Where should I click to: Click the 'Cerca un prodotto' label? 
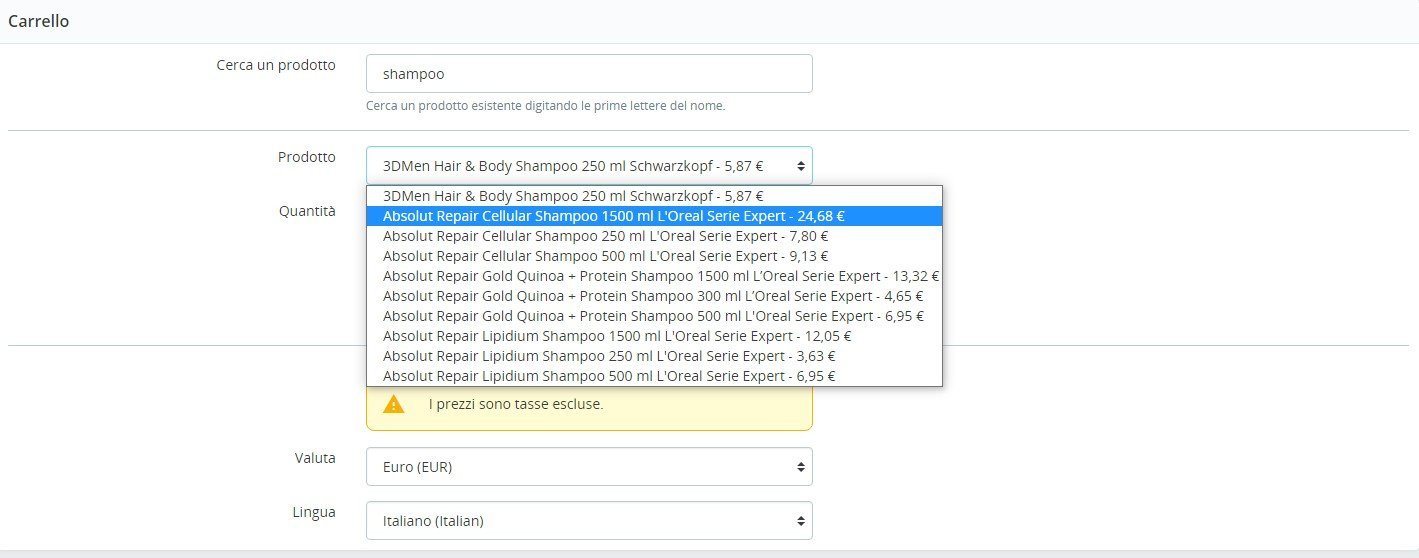point(276,65)
